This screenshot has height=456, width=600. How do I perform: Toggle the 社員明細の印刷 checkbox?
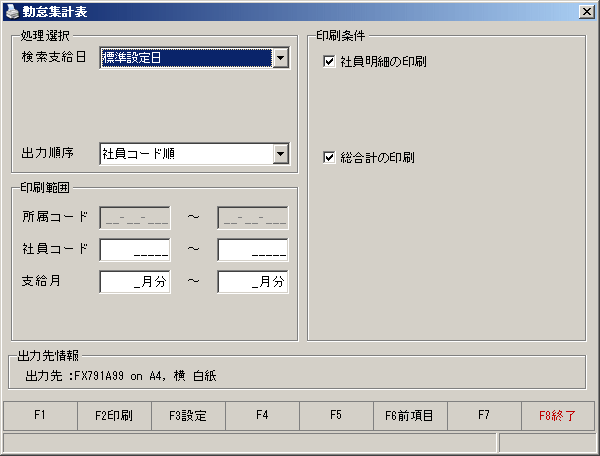point(329,61)
